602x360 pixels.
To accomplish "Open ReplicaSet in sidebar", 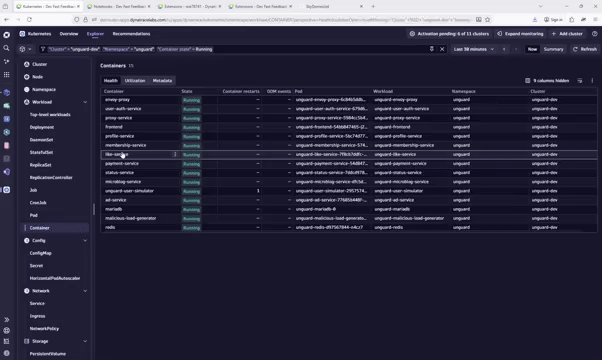I will [x=40, y=165].
